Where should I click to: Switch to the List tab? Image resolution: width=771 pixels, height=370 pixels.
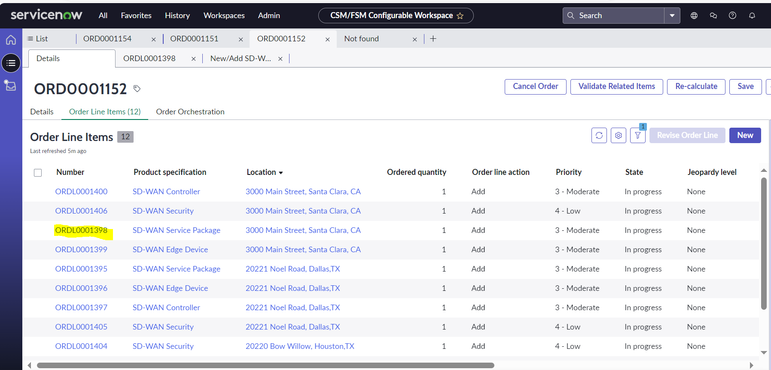click(x=38, y=39)
